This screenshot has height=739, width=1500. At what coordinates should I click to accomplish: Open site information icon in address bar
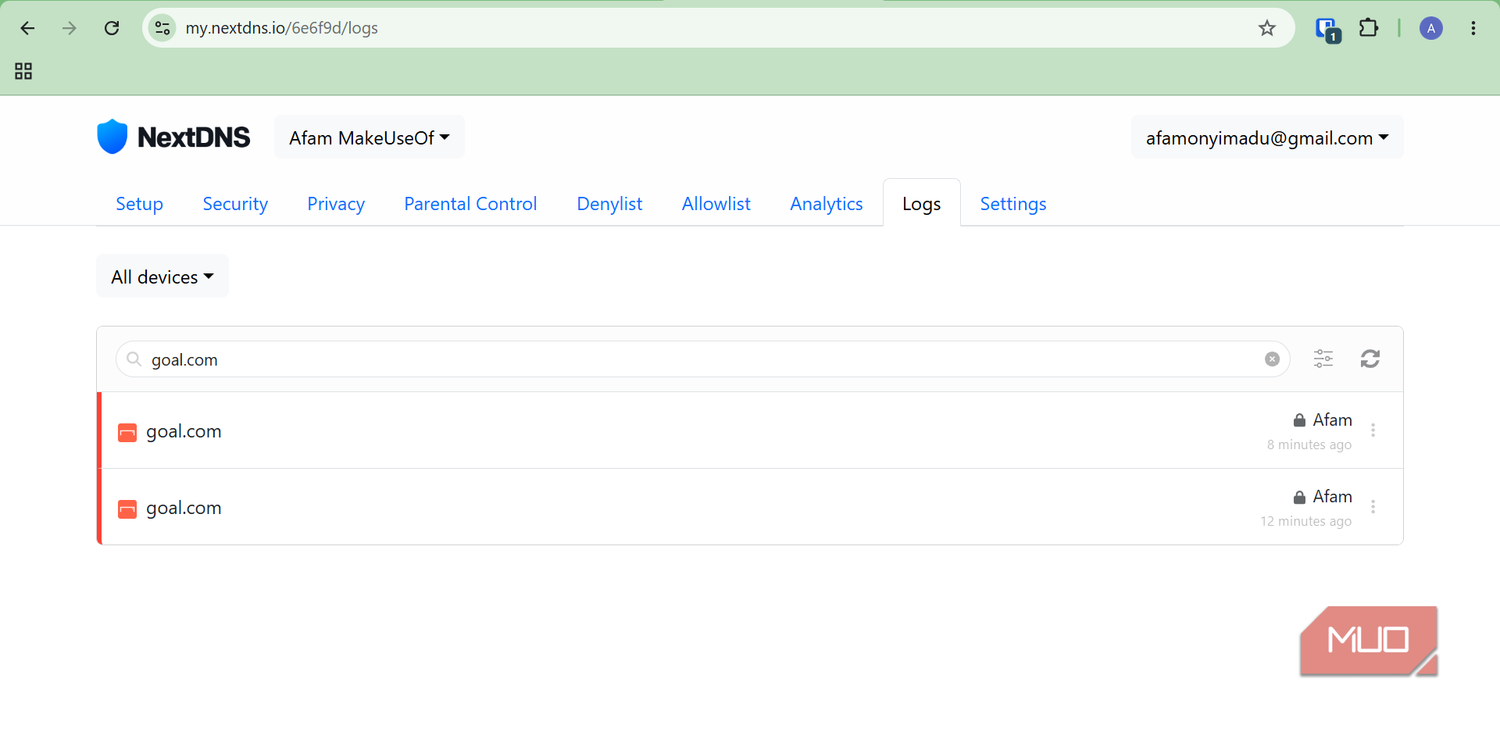pos(163,28)
